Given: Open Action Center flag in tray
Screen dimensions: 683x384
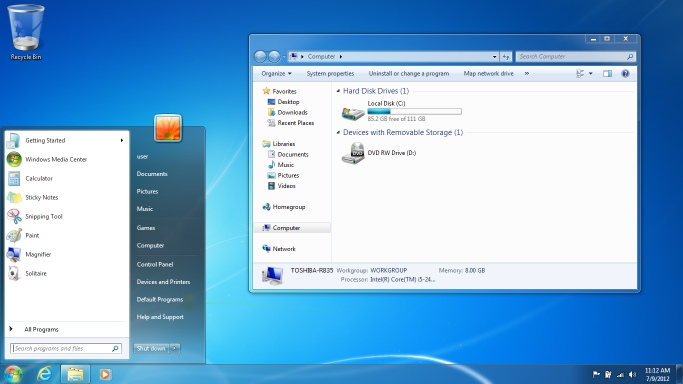Looking at the screenshot, I should [x=596, y=374].
